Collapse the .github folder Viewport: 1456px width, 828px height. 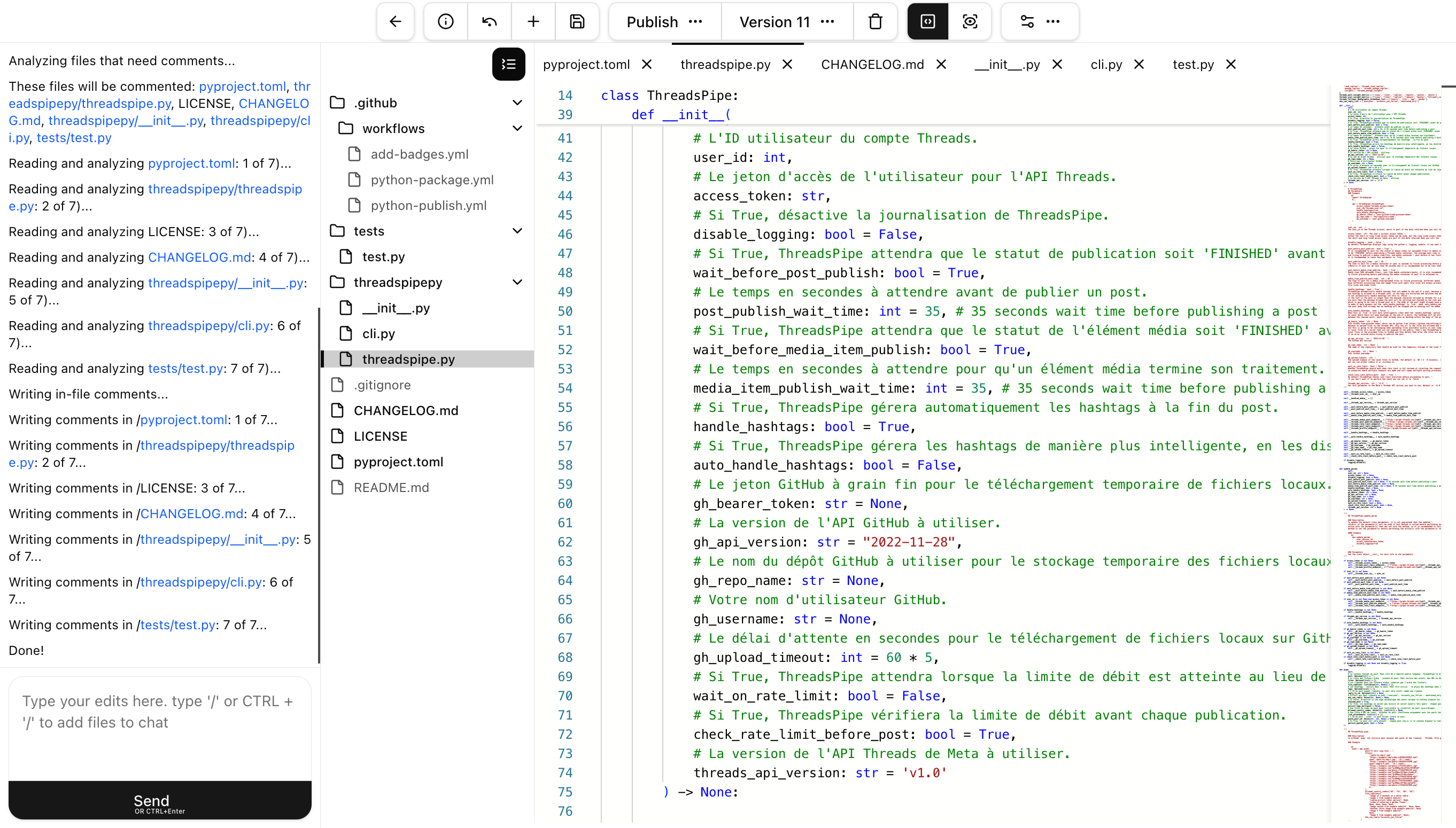pyautogui.click(x=517, y=103)
